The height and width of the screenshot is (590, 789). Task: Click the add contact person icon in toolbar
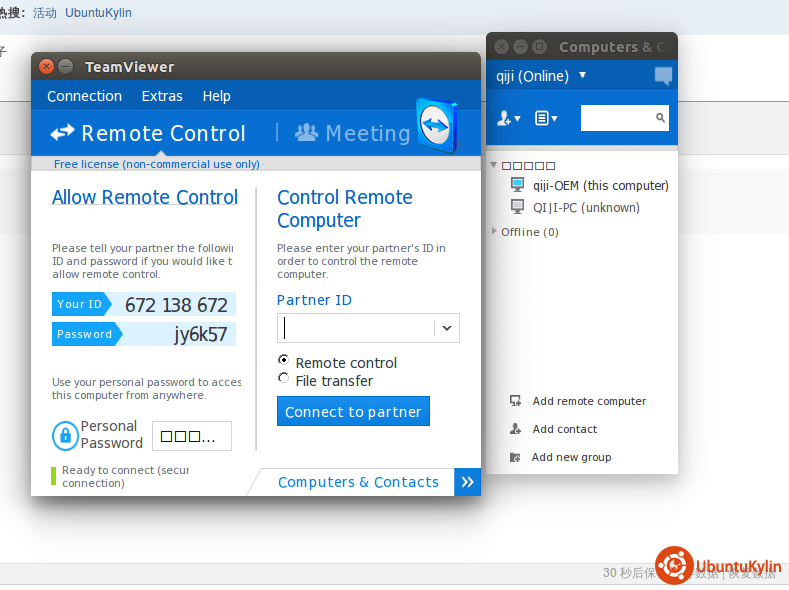(x=508, y=118)
